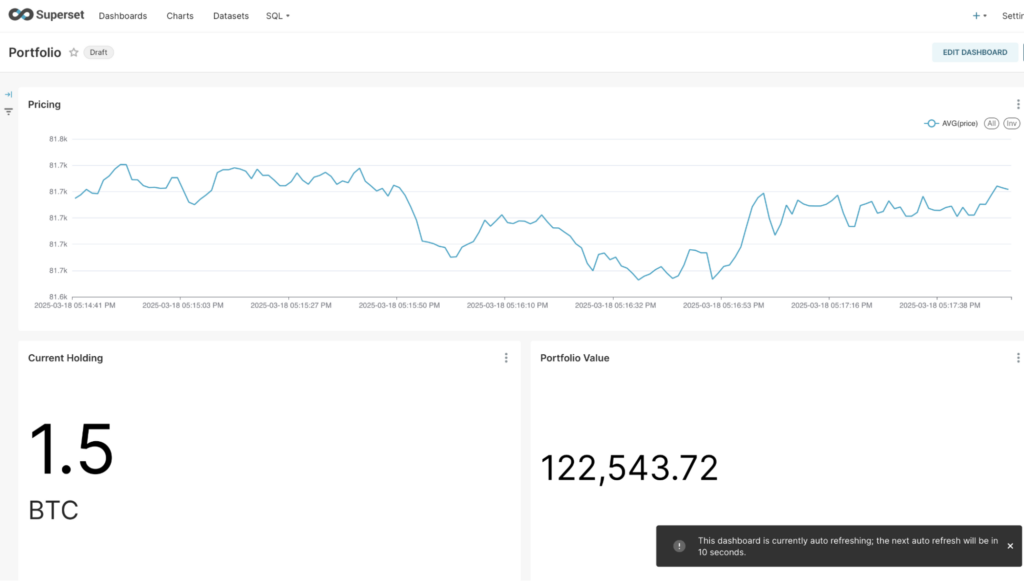The width and height of the screenshot is (1024, 581).
Task: Click the Superset logo
Action: (x=46, y=16)
